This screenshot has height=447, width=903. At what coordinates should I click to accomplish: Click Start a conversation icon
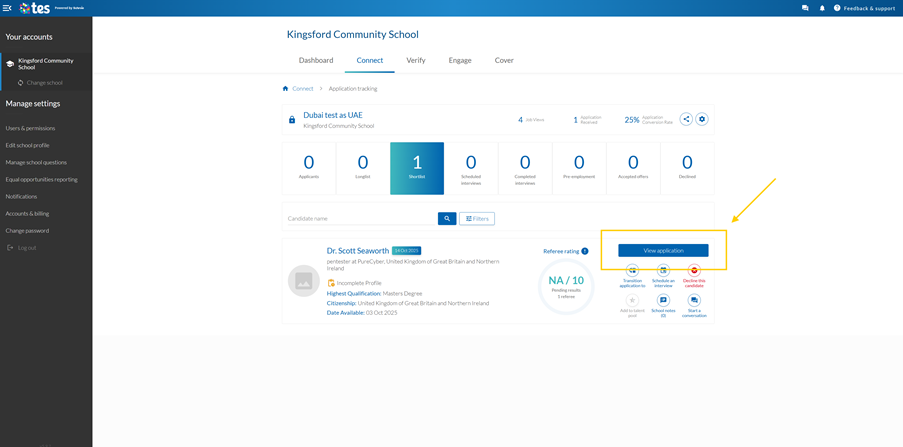point(694,300)
